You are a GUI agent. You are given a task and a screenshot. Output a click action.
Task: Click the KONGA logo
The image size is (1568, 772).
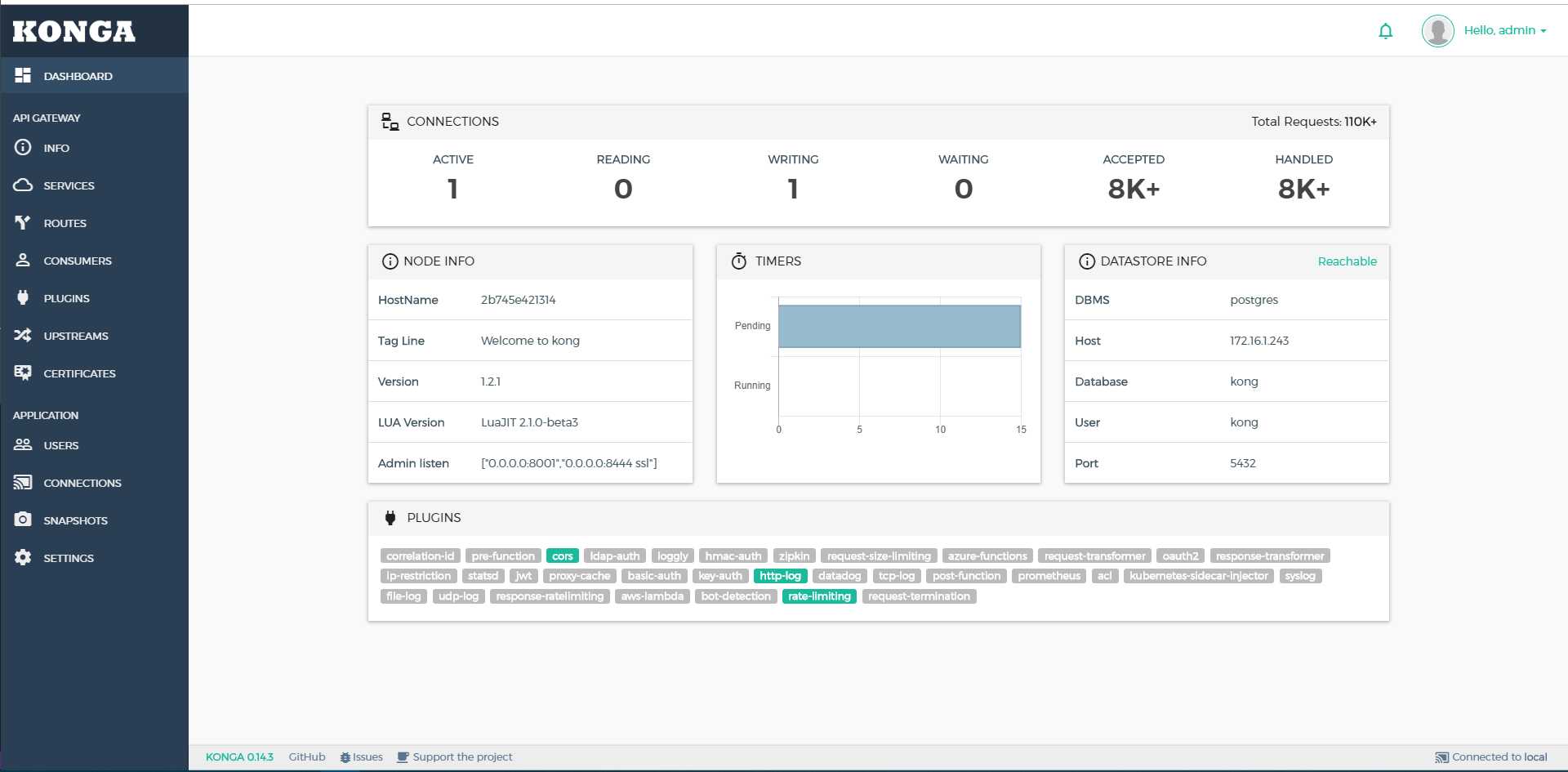point(73,31)
